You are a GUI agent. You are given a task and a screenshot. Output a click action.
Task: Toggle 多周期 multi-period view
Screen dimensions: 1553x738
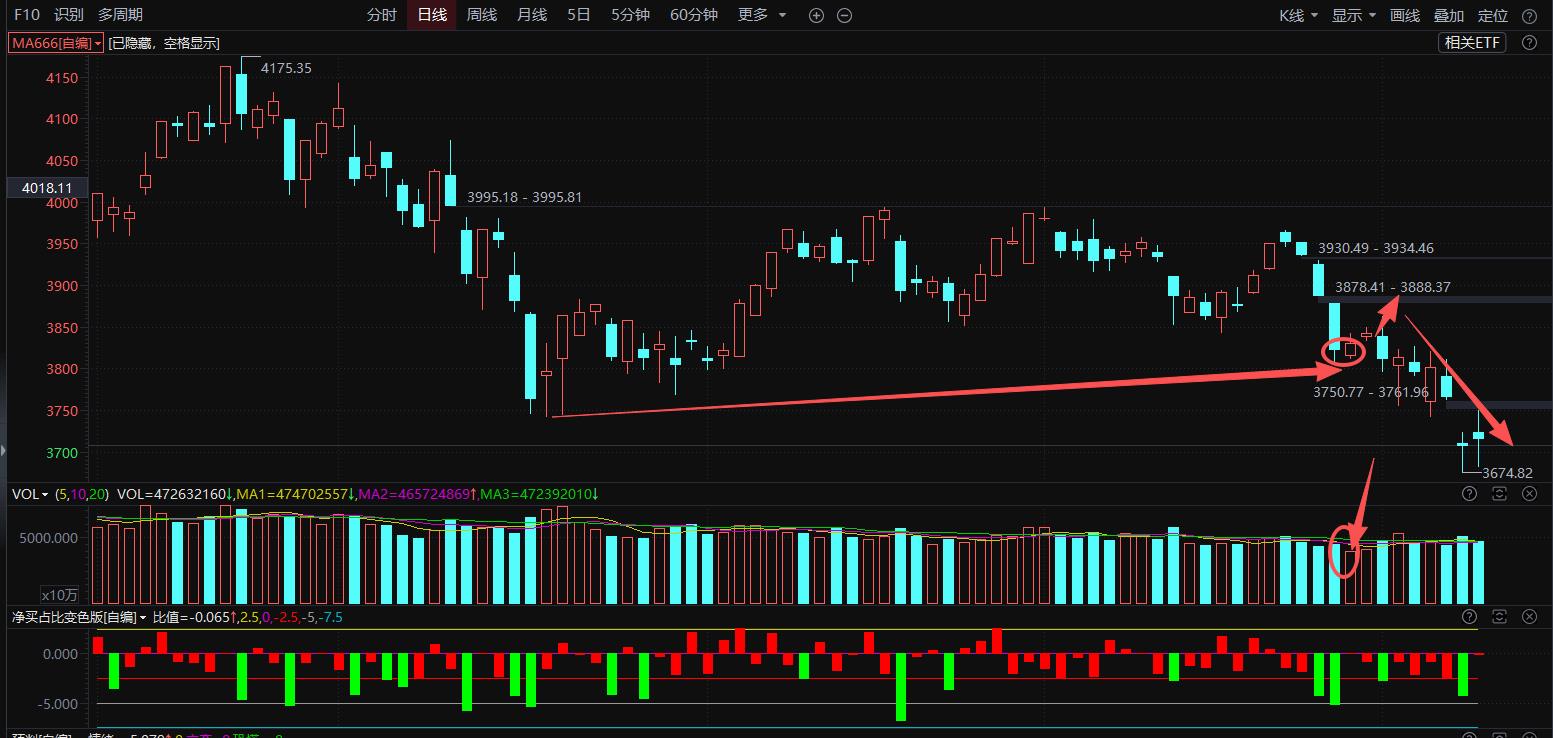120,15
